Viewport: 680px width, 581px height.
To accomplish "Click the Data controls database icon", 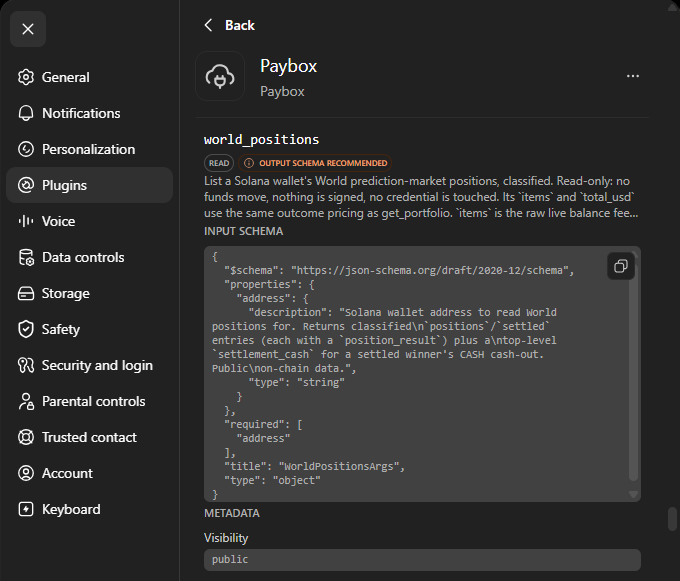I will click(x=26, y=257).
